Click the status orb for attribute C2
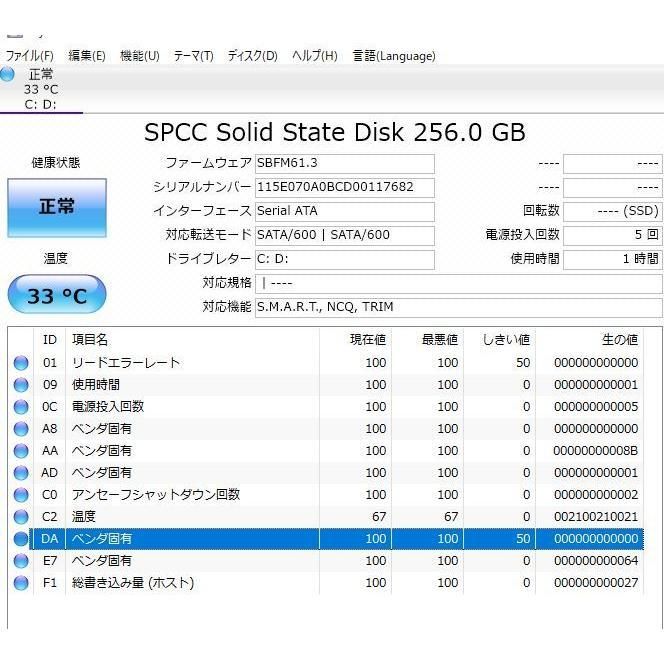 [x=21, y=517]
